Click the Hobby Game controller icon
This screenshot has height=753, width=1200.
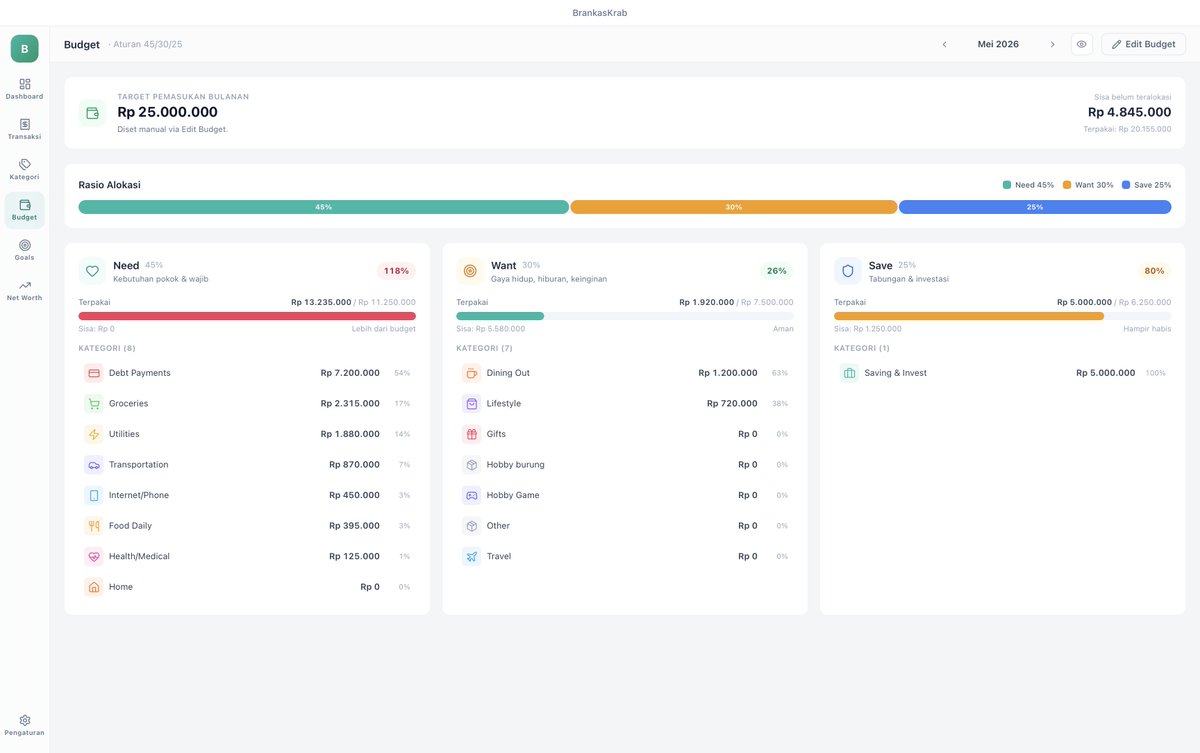[x=471, y=495]
